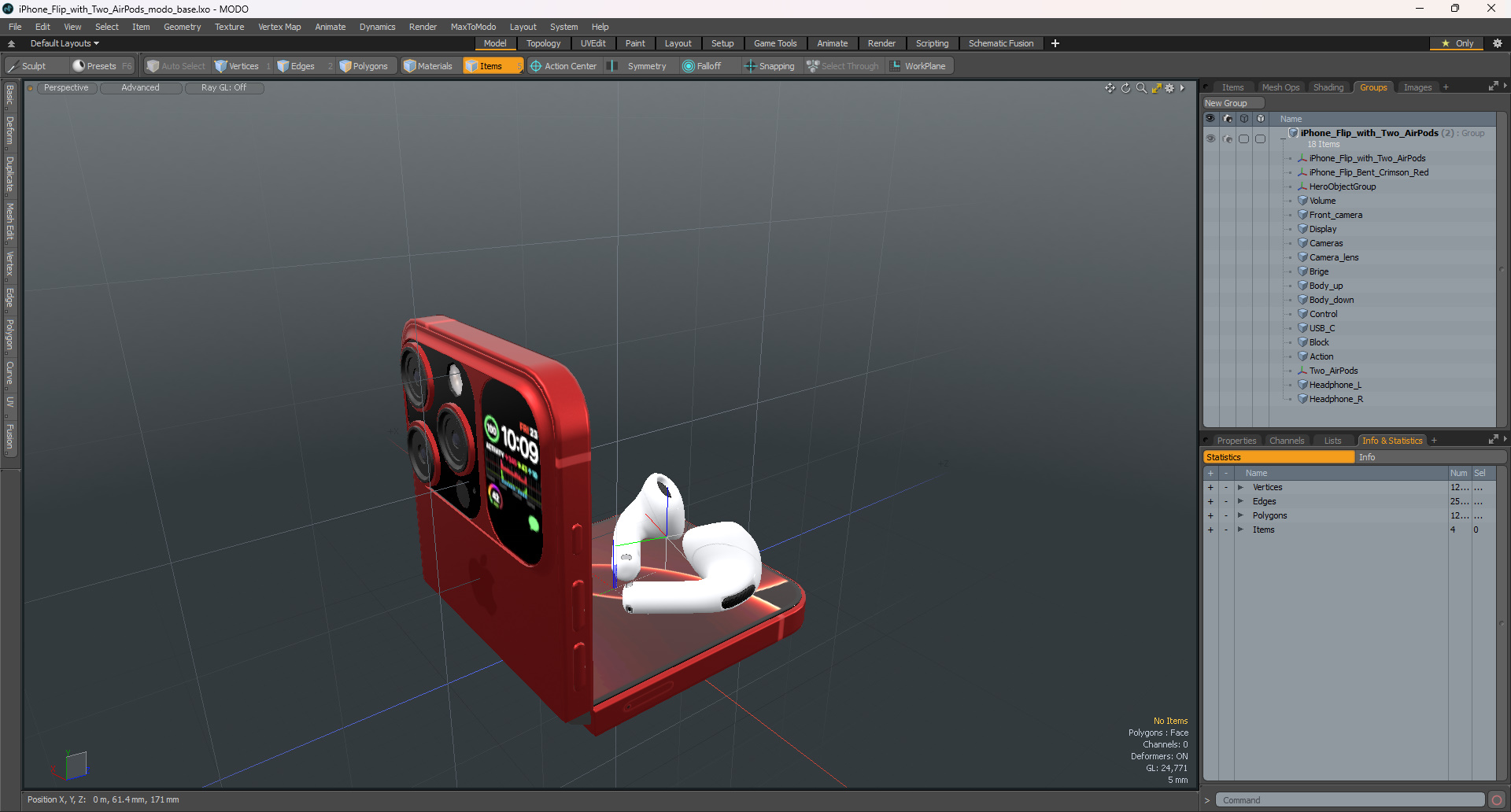Toggle Auto Select option
Viewport: 1511px width, 812px height.
(175, 66)
